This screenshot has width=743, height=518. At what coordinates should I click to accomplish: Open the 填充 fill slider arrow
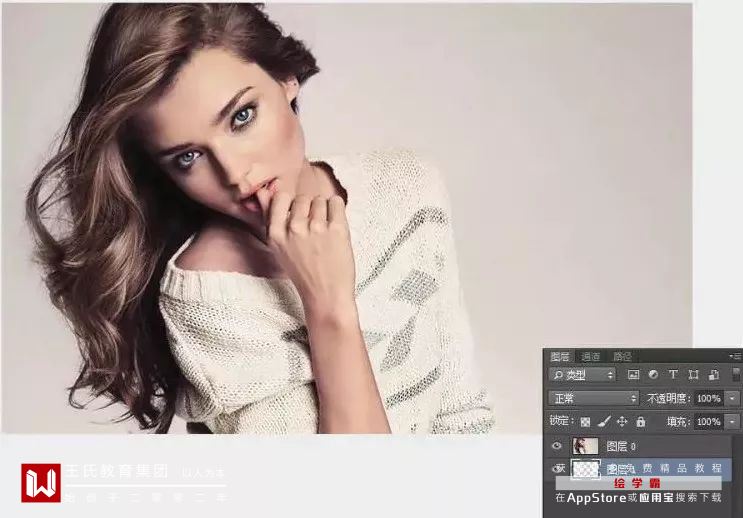point(733,421)
